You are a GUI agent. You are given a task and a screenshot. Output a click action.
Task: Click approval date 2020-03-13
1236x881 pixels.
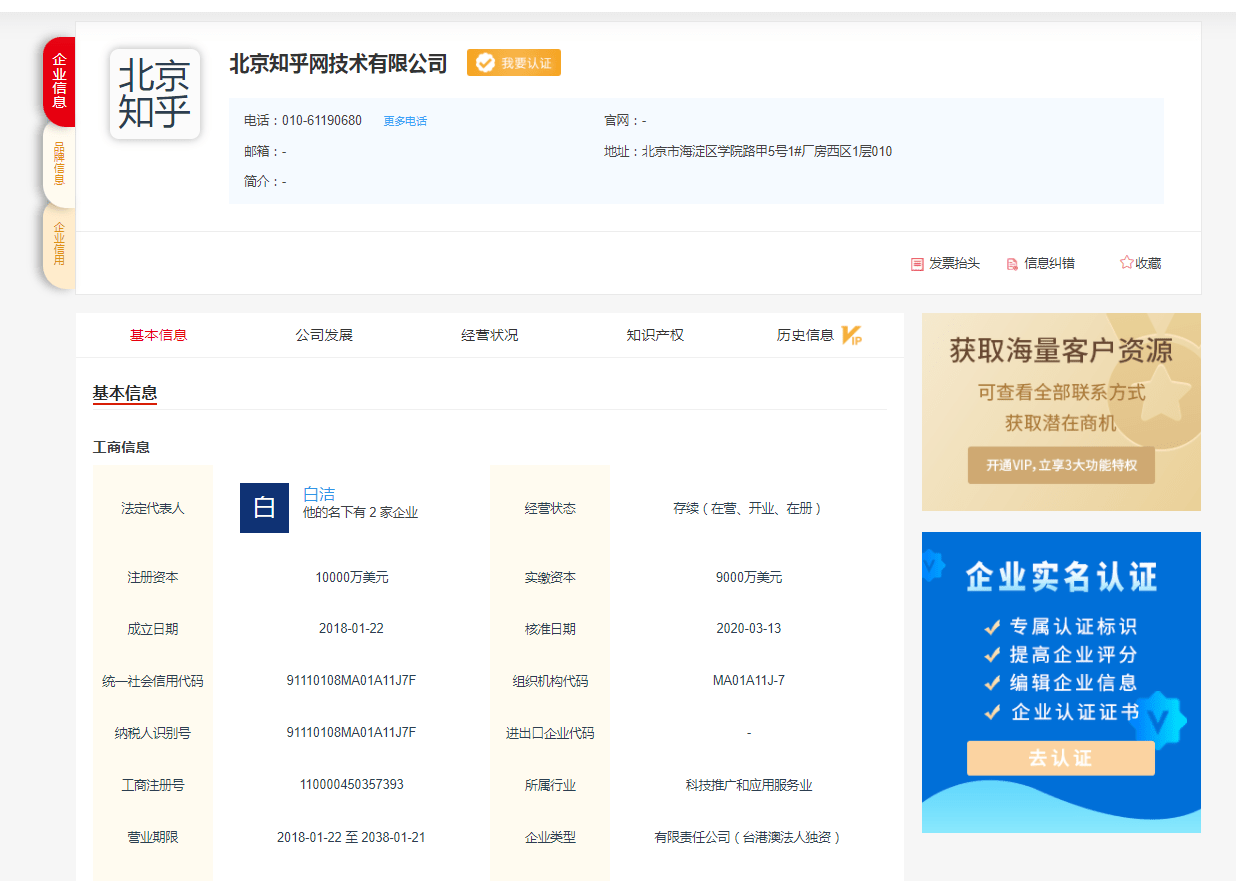coord(749,629)
